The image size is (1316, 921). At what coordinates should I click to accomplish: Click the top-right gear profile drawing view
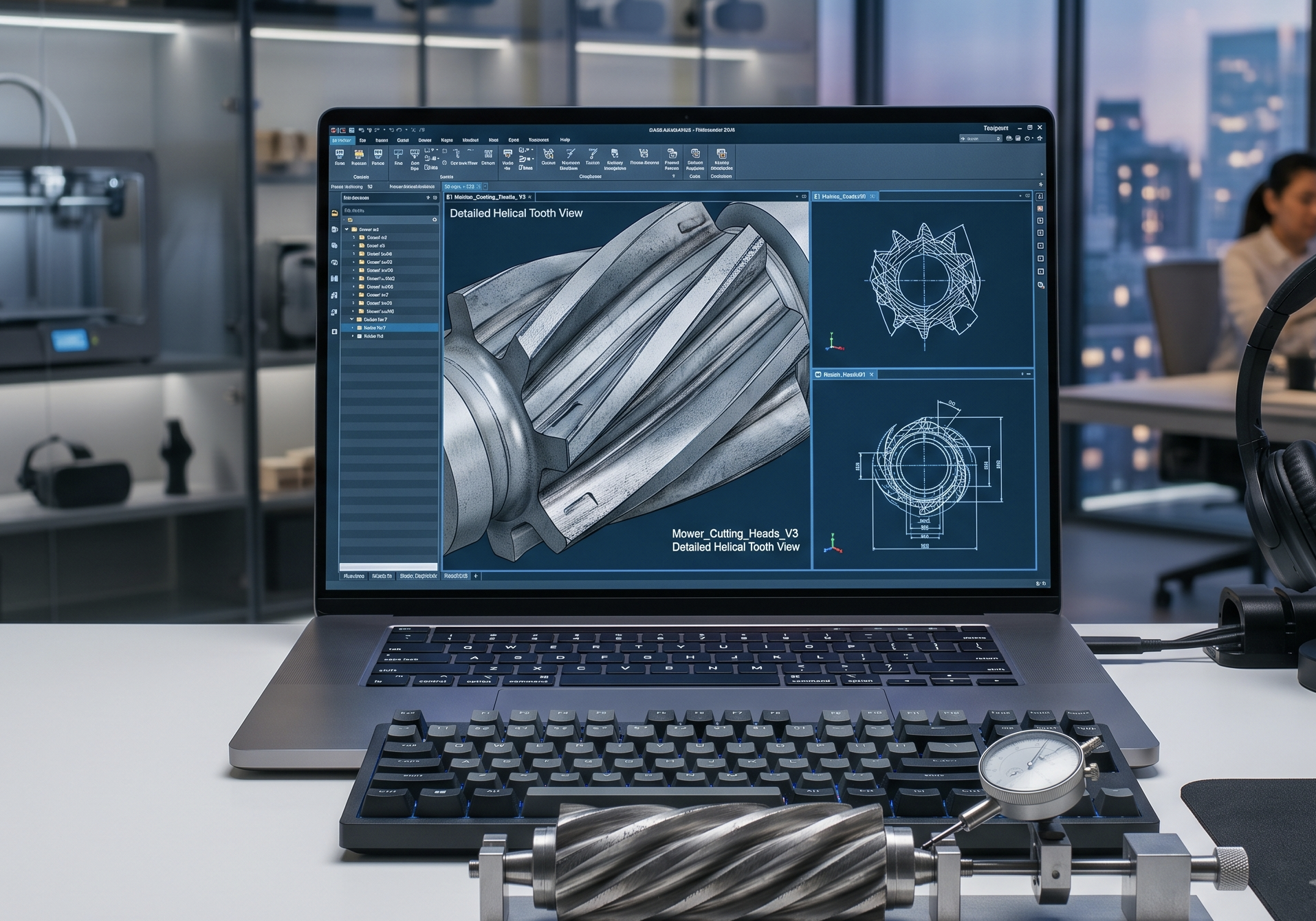(x=923, y=285)
